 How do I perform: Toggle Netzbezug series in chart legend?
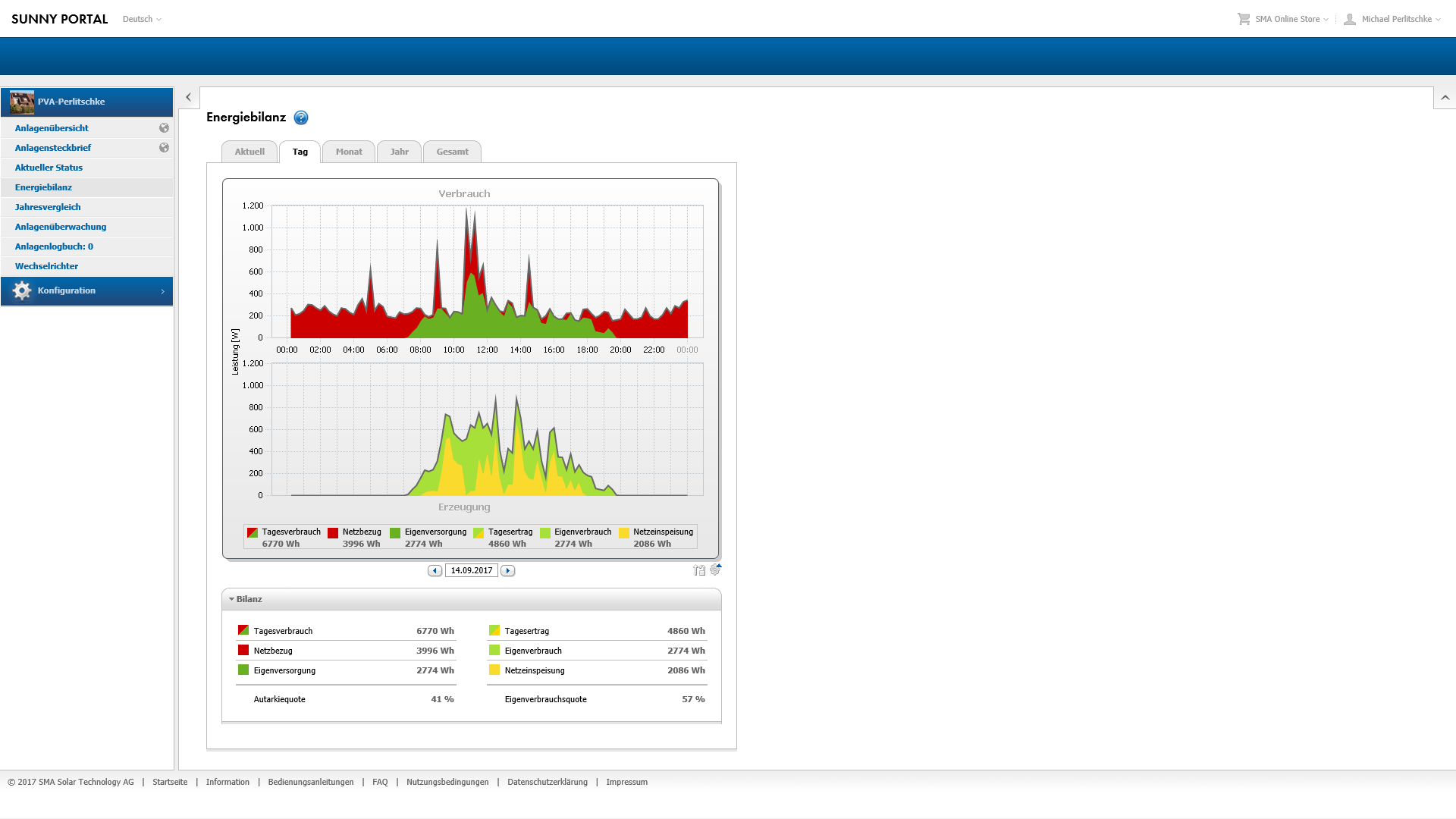[355, 532]
